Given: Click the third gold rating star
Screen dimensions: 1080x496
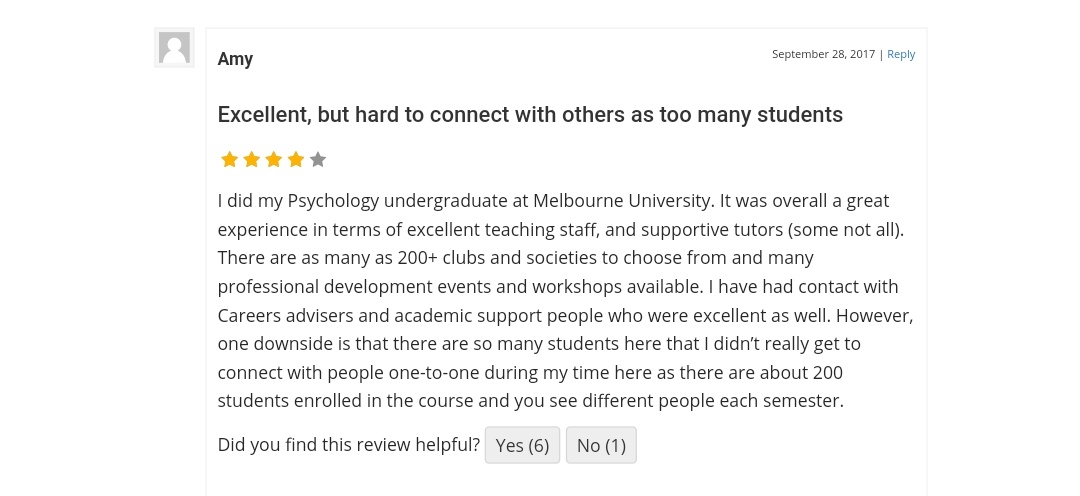Looking at the screenshot, I should coord(273,159).
